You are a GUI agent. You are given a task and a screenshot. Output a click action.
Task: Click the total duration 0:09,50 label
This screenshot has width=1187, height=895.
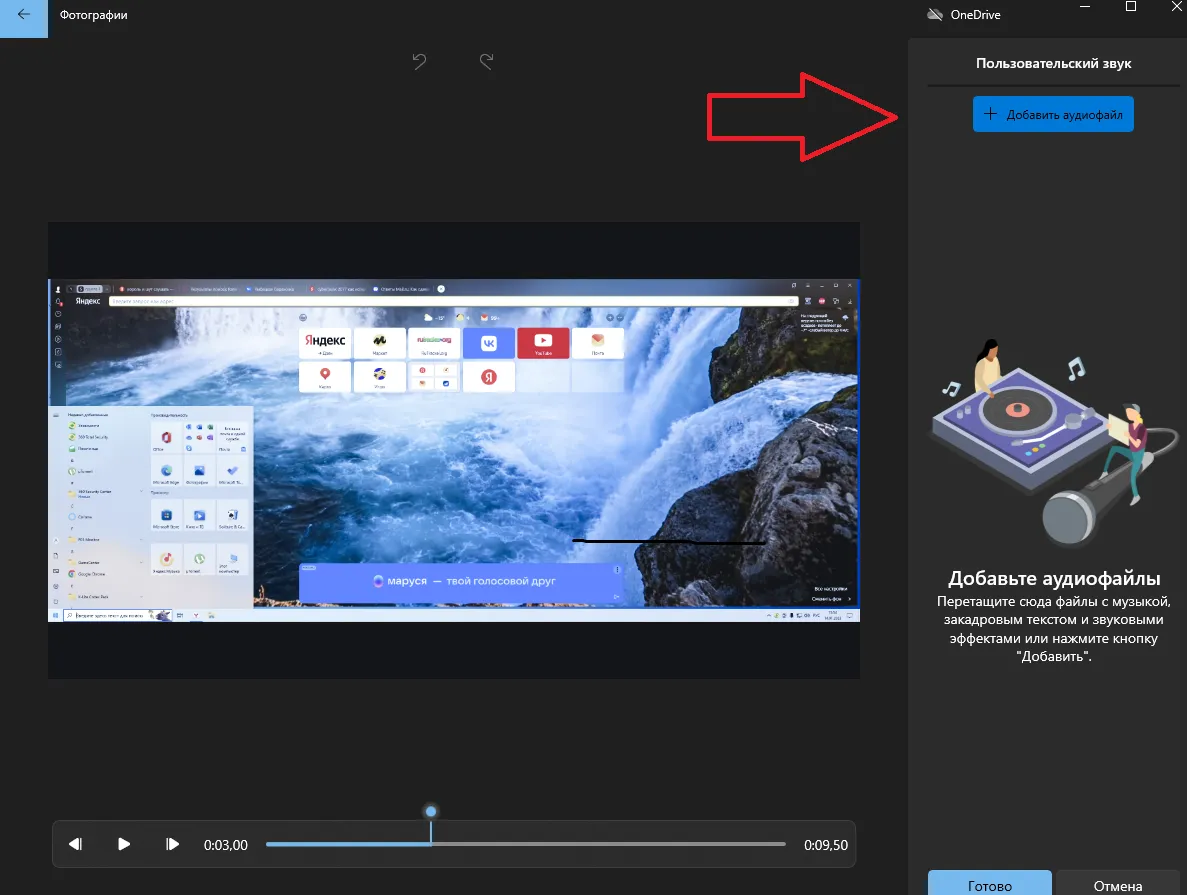pyautogui.click(x=825, y=845)
